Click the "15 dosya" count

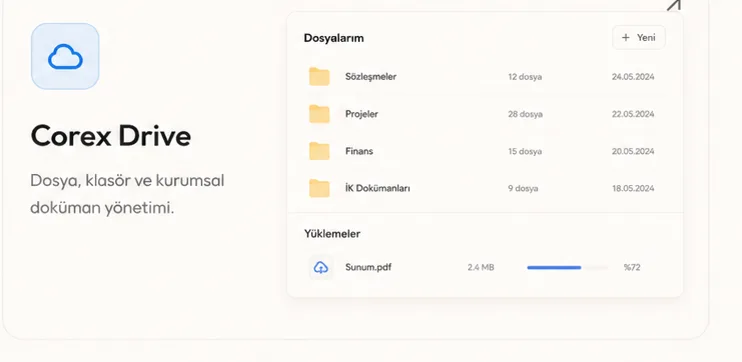click(525, 151)
